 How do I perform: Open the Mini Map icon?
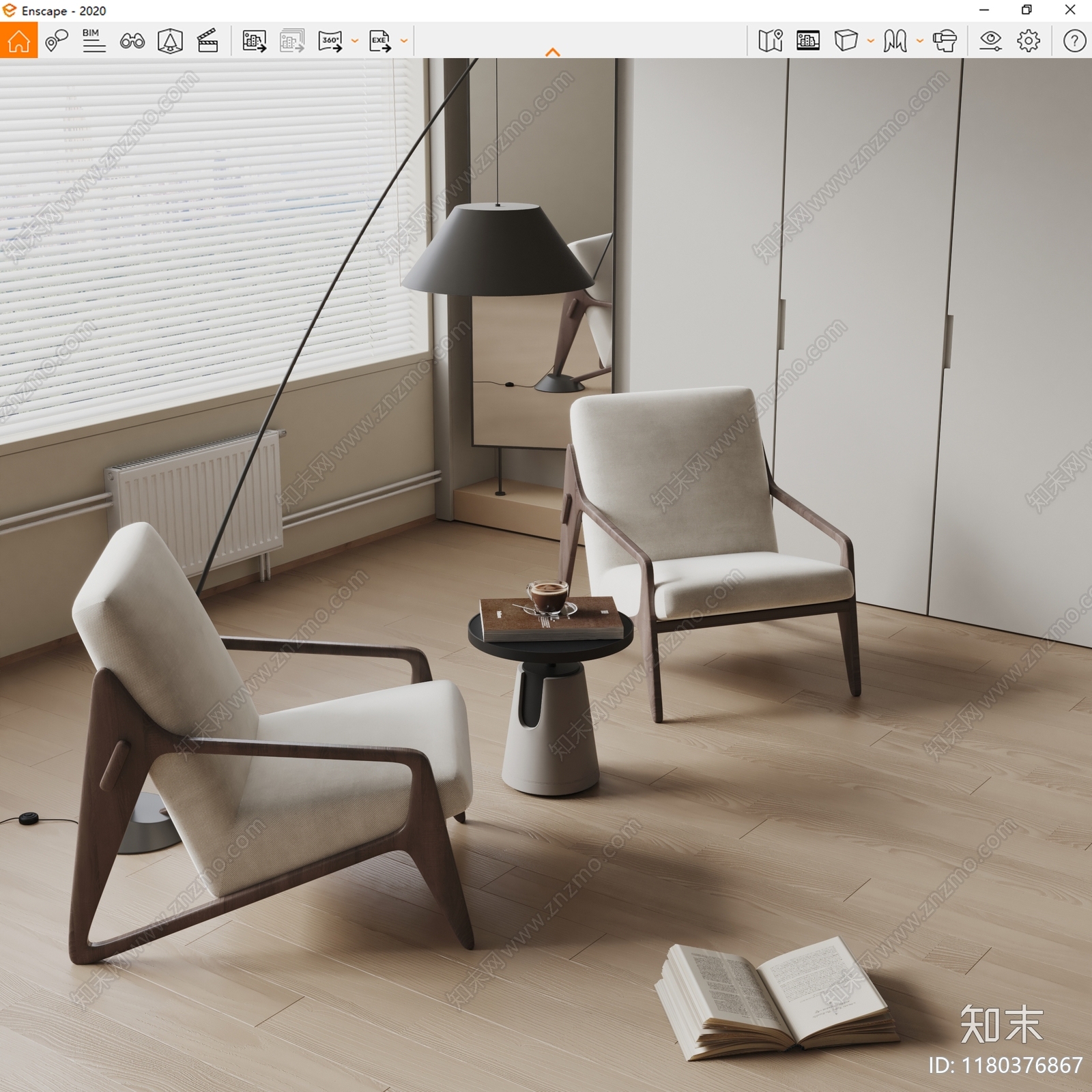pos(771,41)
